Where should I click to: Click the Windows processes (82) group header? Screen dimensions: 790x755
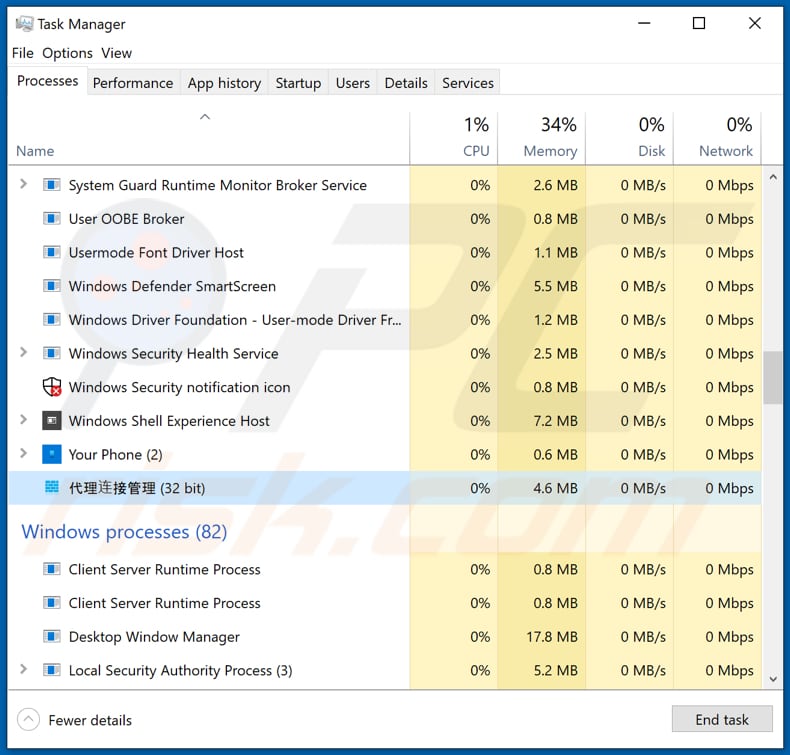tap(124, 531)
